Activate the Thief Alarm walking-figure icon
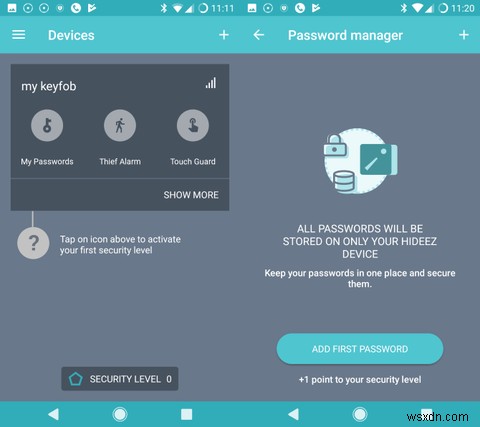 (120, 125)
